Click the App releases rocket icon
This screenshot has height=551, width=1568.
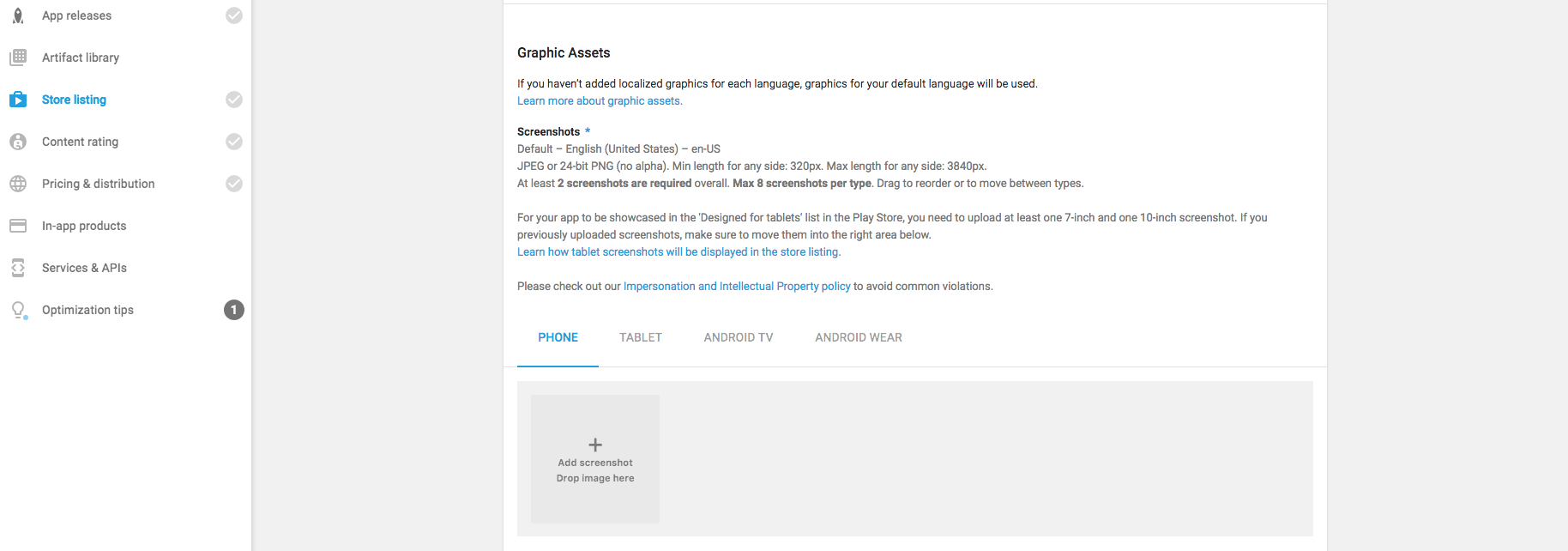point(18,15)
